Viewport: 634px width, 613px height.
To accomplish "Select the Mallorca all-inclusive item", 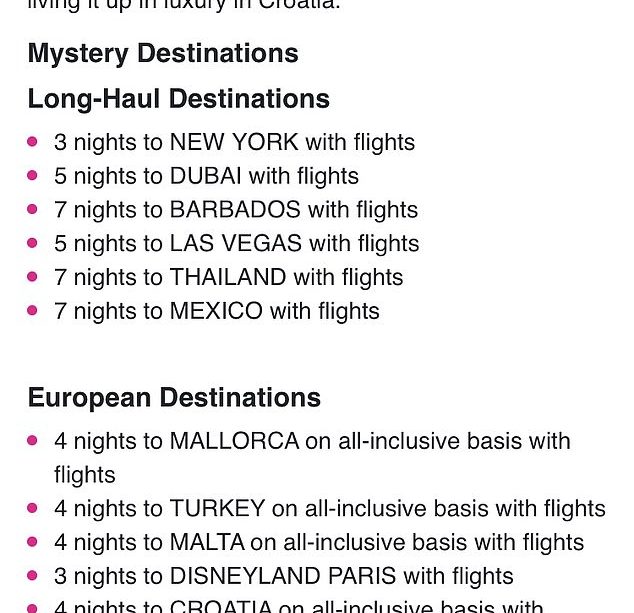I will [312, 457].
